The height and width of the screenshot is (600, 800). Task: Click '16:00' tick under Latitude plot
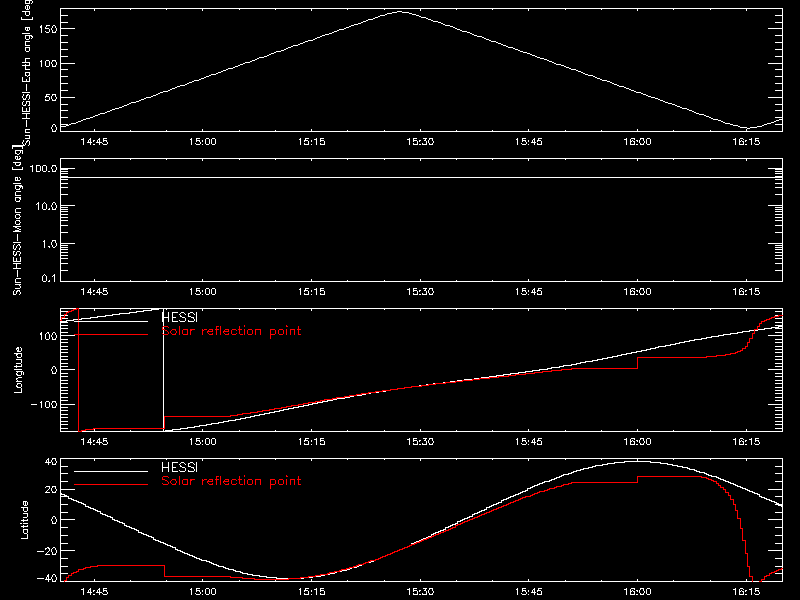tap(637, 592)
